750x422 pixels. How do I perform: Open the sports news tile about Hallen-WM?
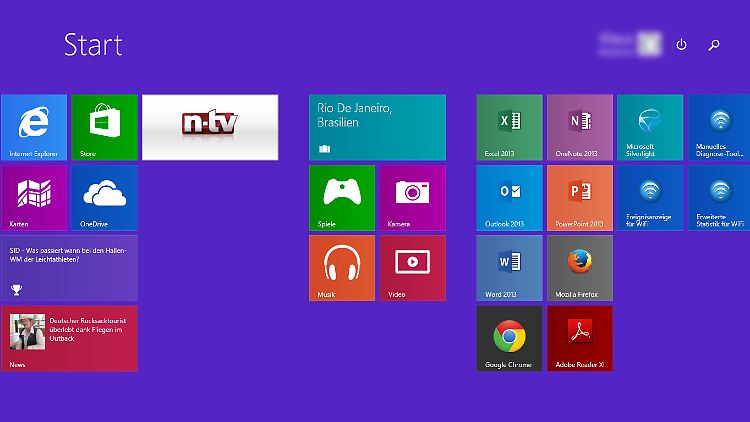click(69, 268)
